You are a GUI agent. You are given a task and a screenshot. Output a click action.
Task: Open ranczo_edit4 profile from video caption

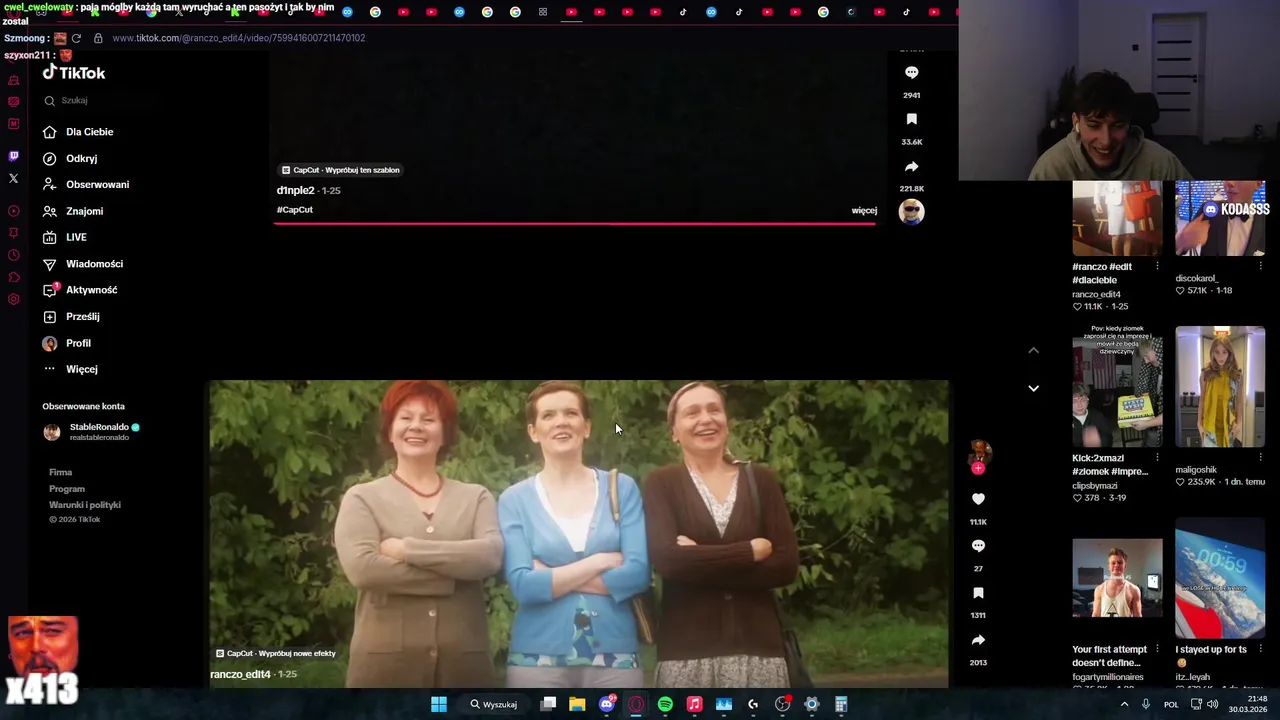click(x=240, y=674)
